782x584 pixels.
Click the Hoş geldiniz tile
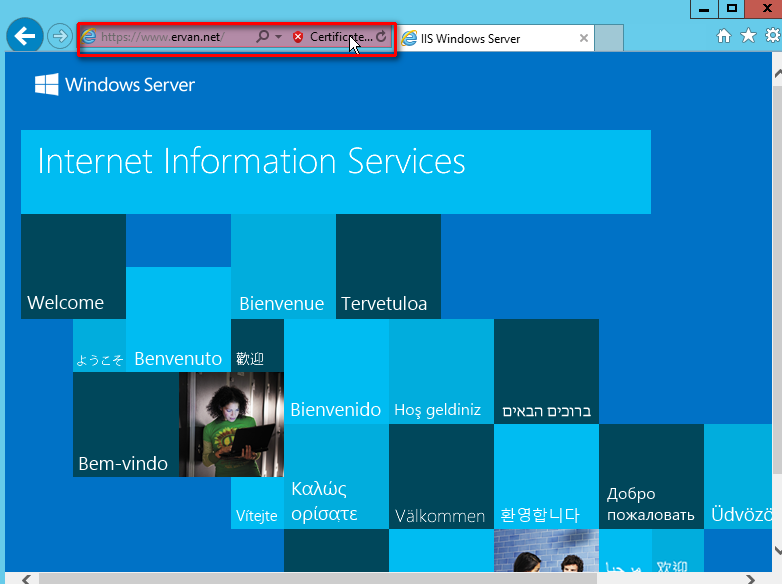pyautogui.click(x=441, y=372)
